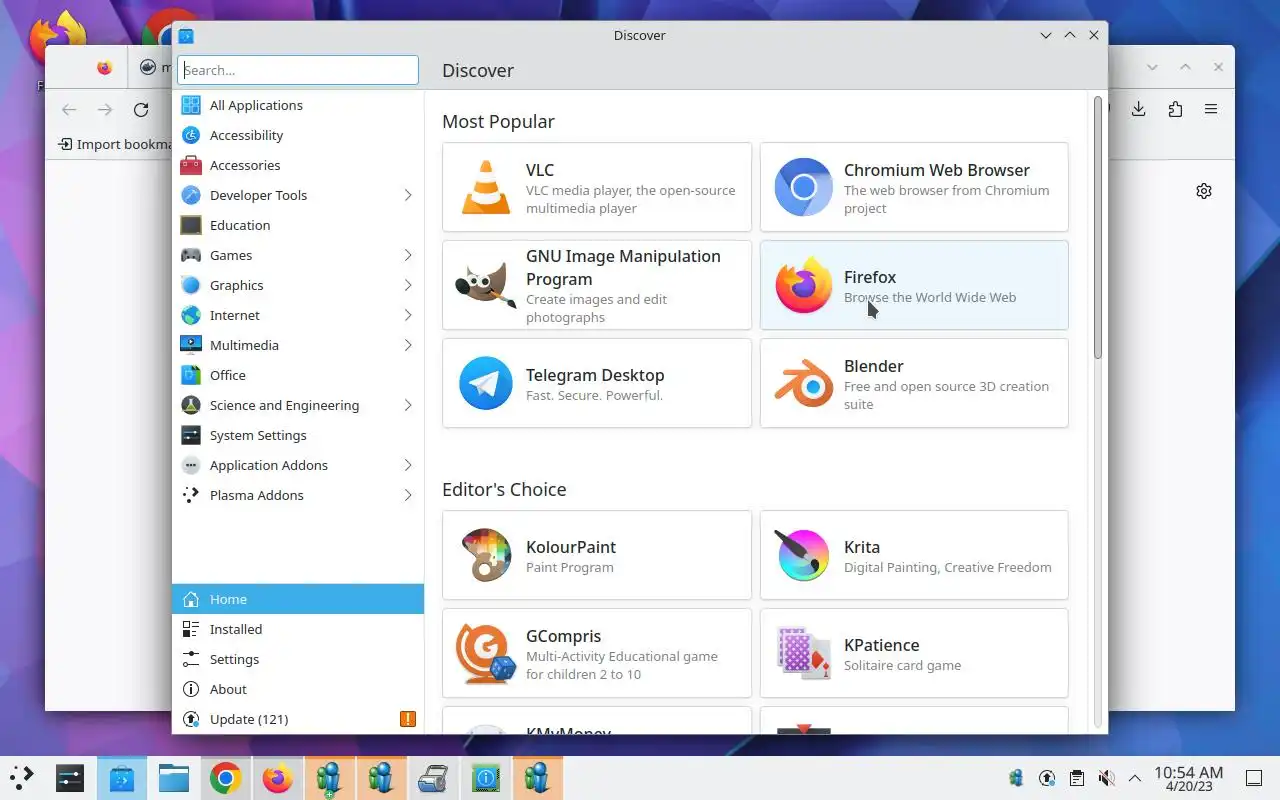Open downloads in the Firefox window

pos(1138,109)
